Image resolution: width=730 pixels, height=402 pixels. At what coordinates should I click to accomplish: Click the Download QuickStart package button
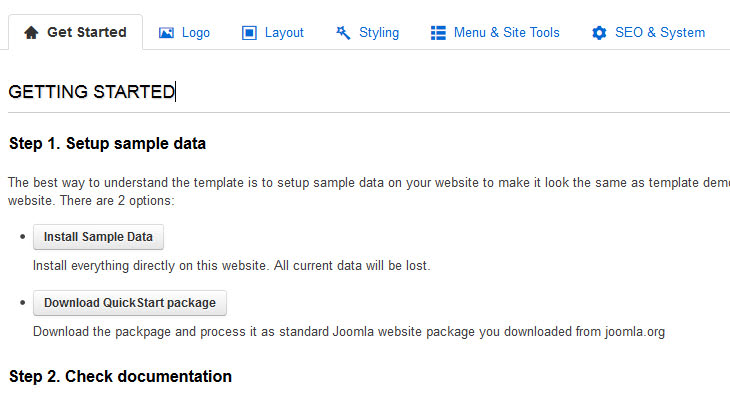[x=130, y=302]
